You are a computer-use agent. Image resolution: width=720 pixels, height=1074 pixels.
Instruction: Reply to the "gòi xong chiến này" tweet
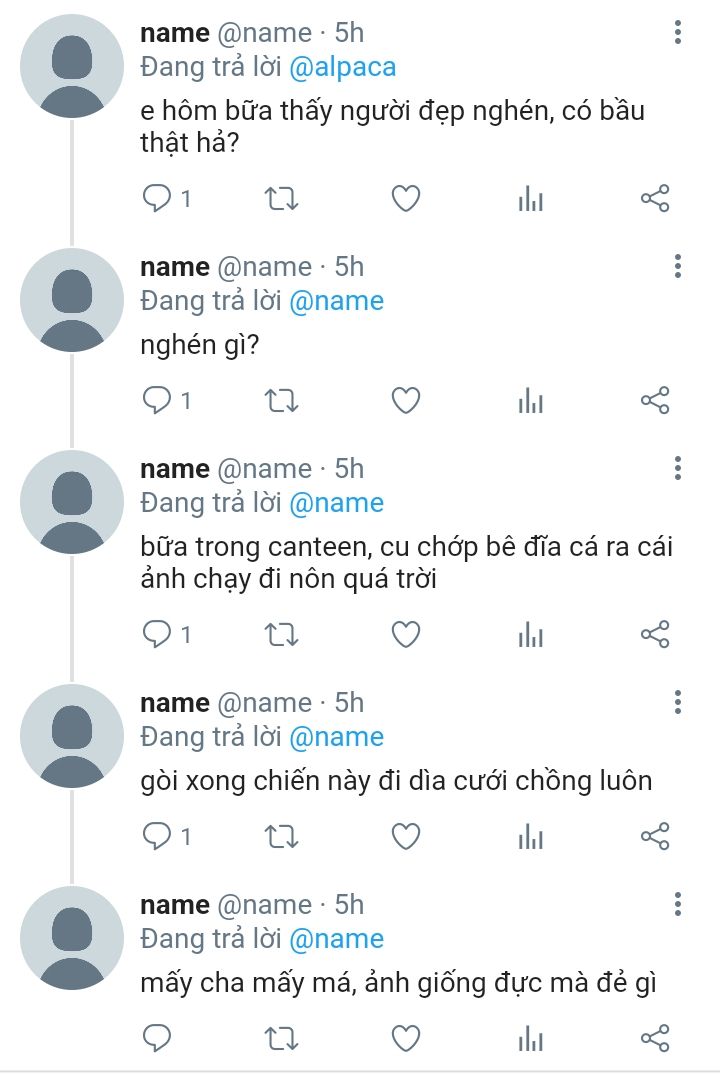[x=158, y=836]
